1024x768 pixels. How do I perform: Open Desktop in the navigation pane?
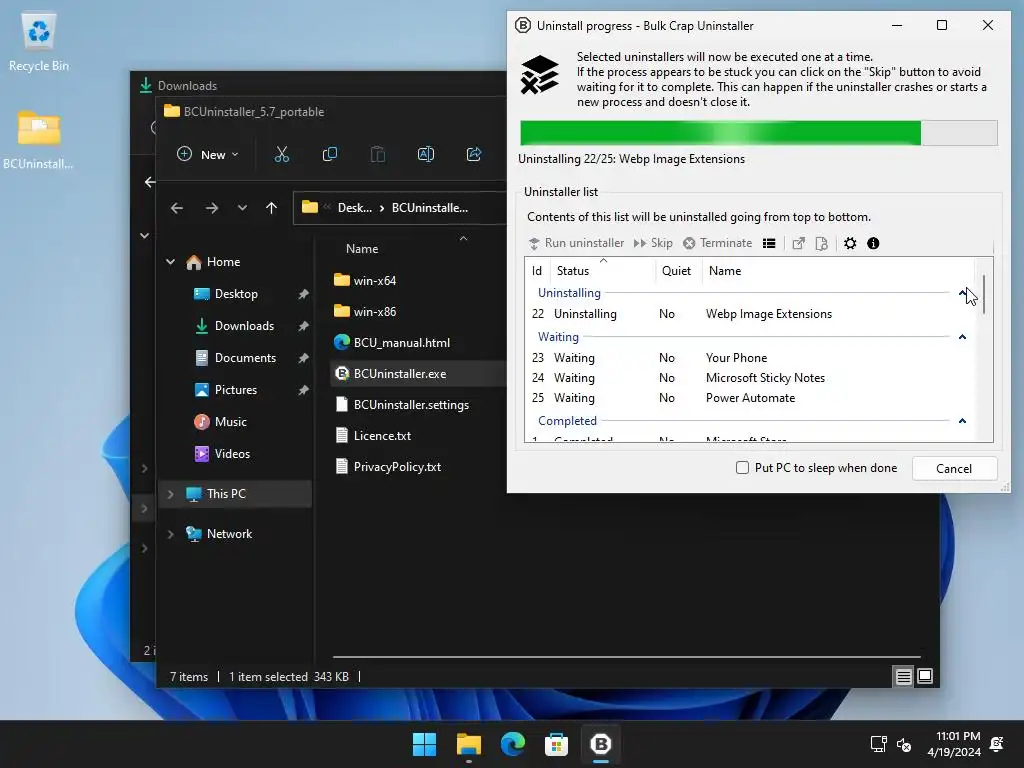pos(236,294)
